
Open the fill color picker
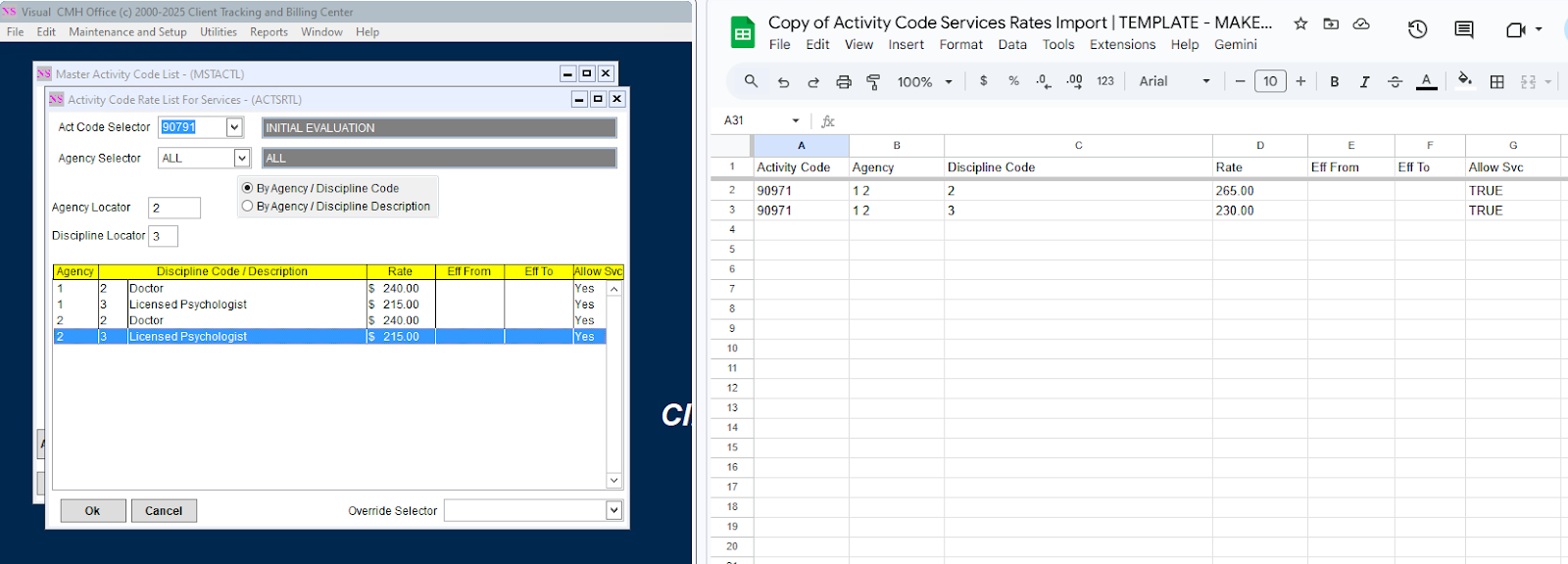point(1465,80)
